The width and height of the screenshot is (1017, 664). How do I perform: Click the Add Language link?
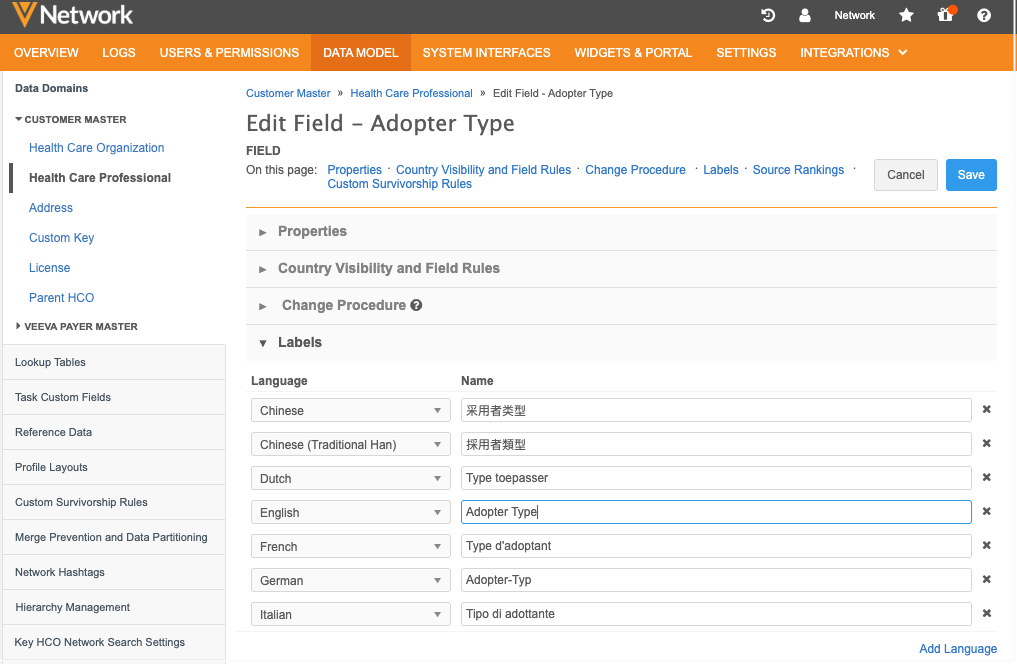pos(957,648)
